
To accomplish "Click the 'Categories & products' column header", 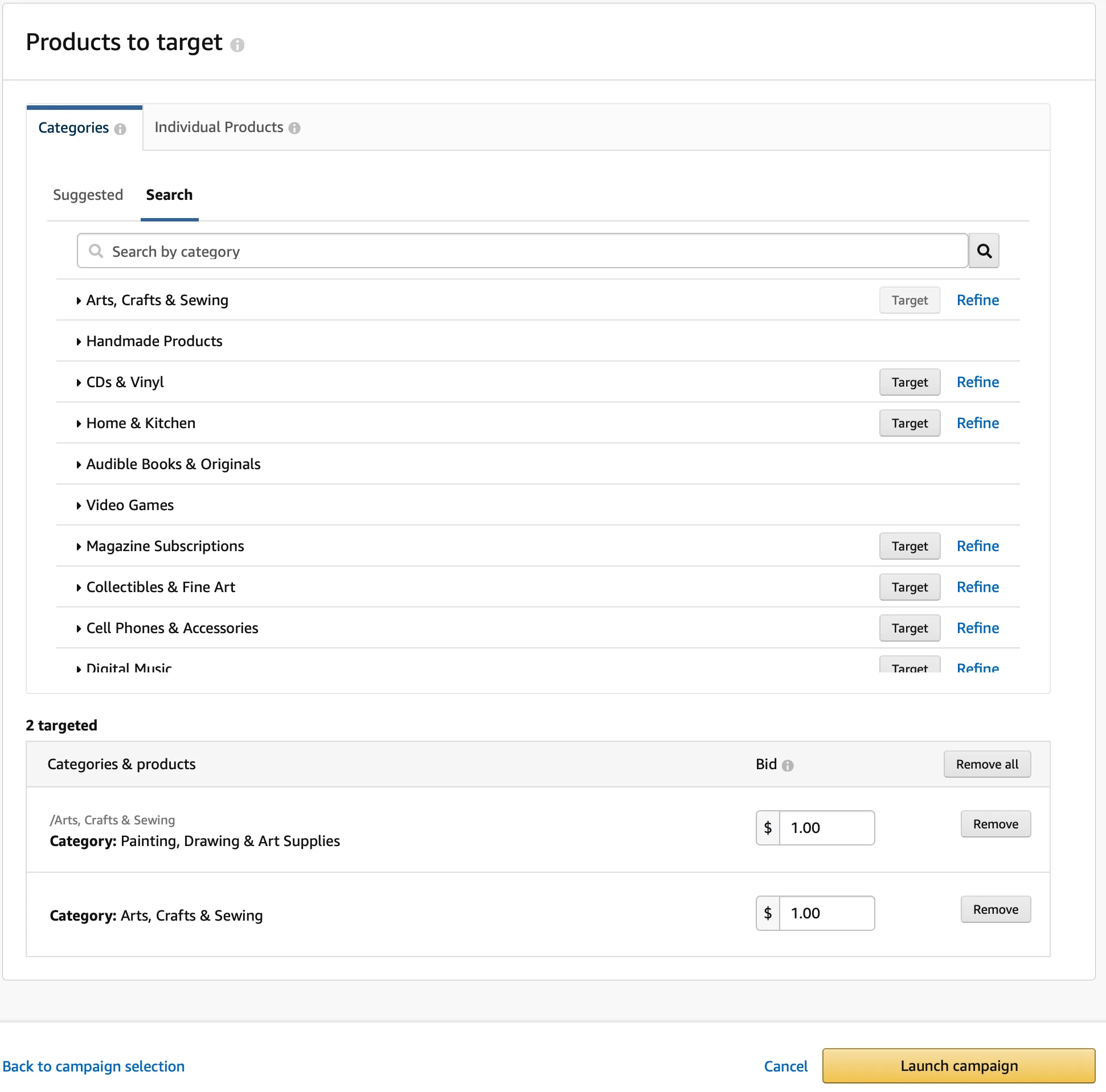I will tap(121, 764).
